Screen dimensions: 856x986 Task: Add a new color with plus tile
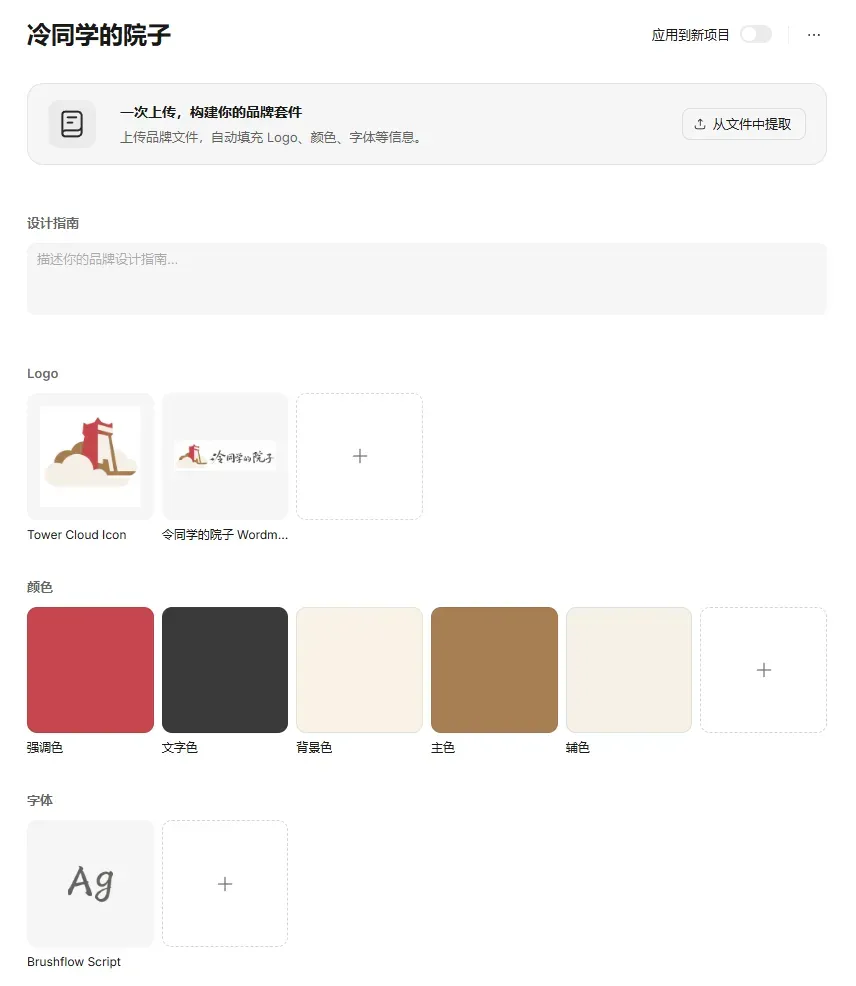764,670
